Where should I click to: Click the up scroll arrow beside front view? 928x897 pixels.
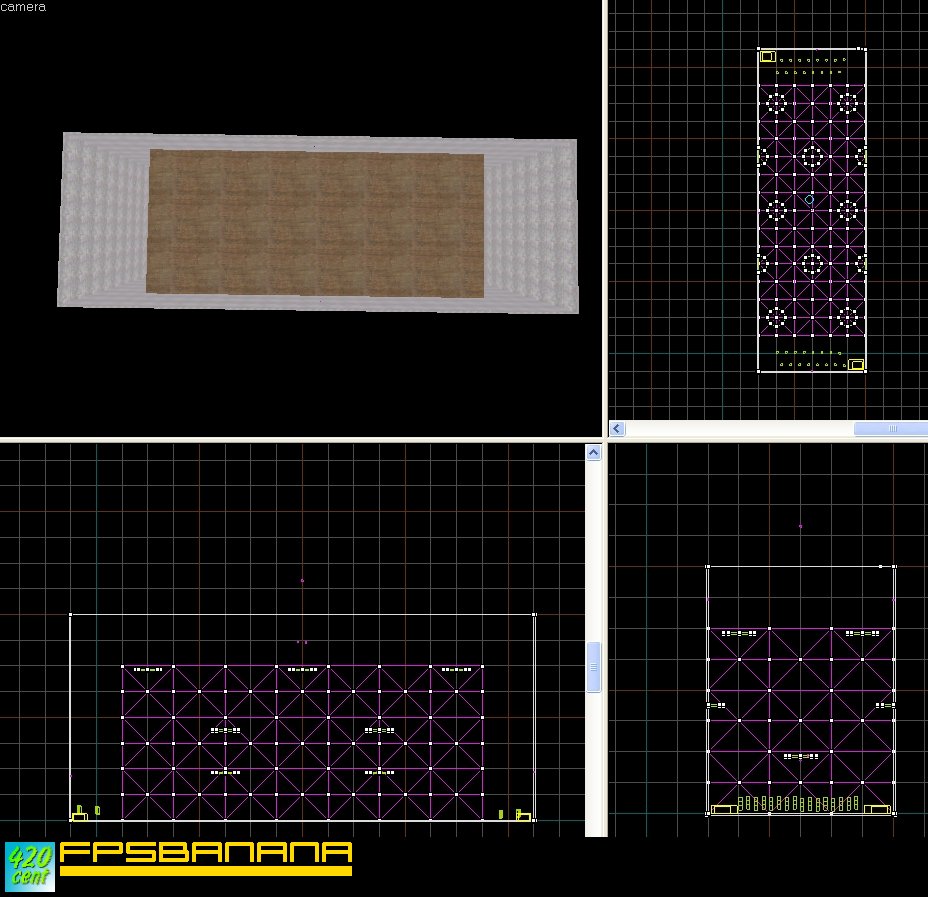(593, 453)
